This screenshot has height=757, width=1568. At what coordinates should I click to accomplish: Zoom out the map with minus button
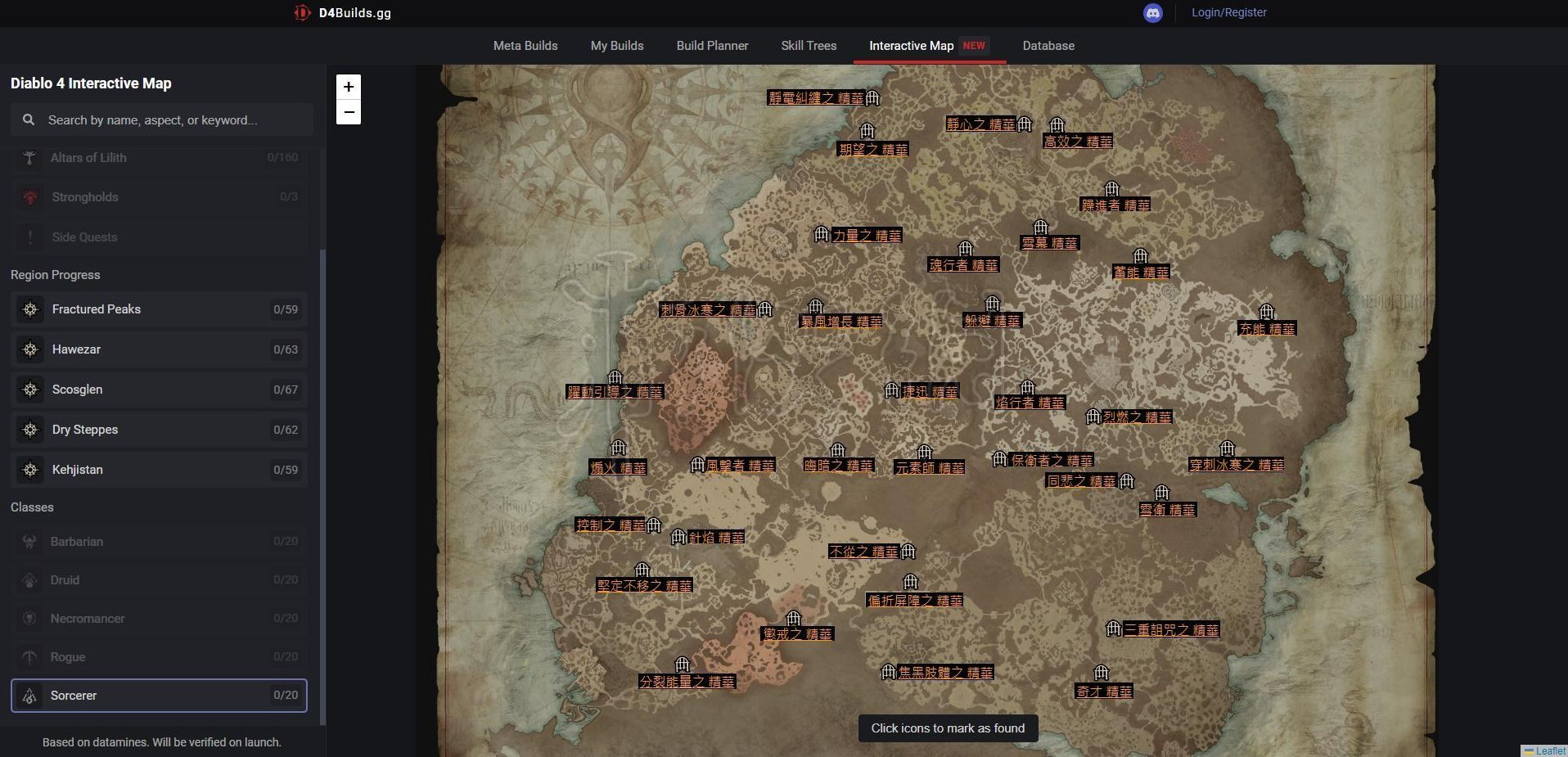(349, 112)
